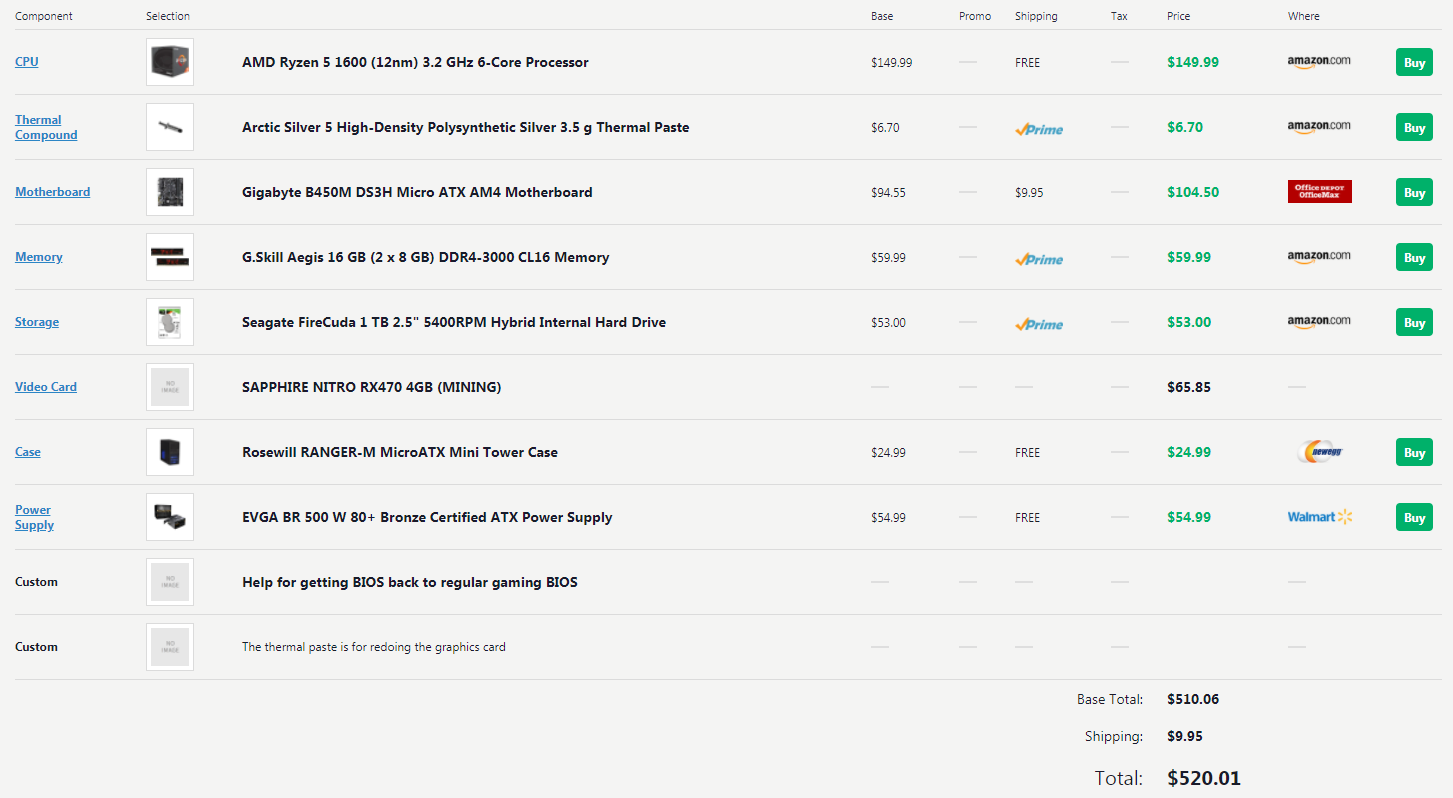Click the Base Total value $510.06
Screen dimensions: 1453x798
click(1193, 699)
